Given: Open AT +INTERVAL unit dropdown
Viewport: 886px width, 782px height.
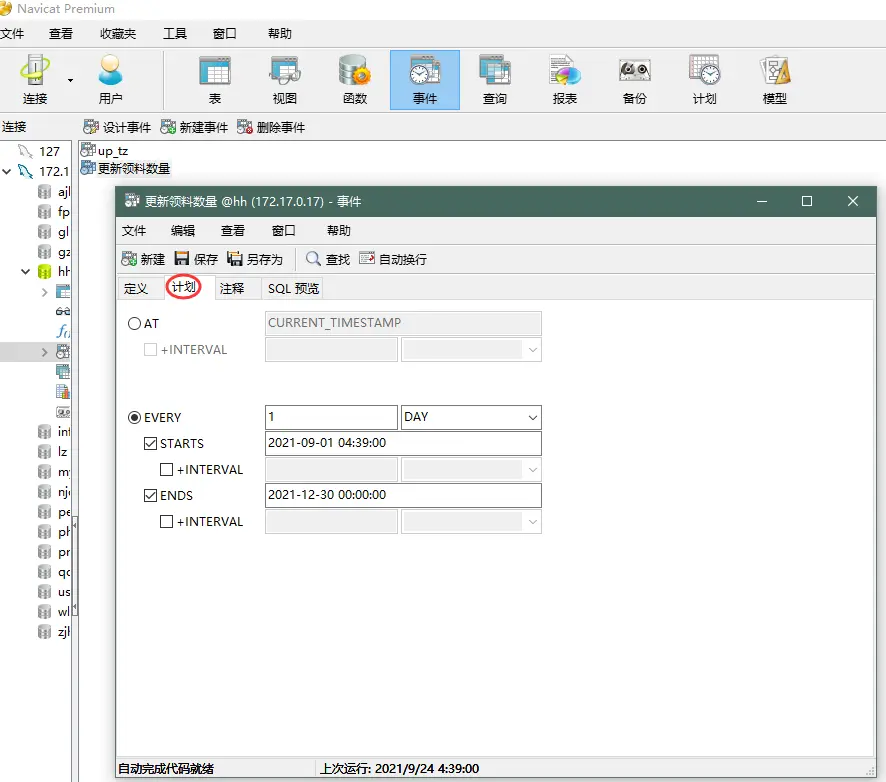Looking at the screenshot, I should [x=532, y=350].
